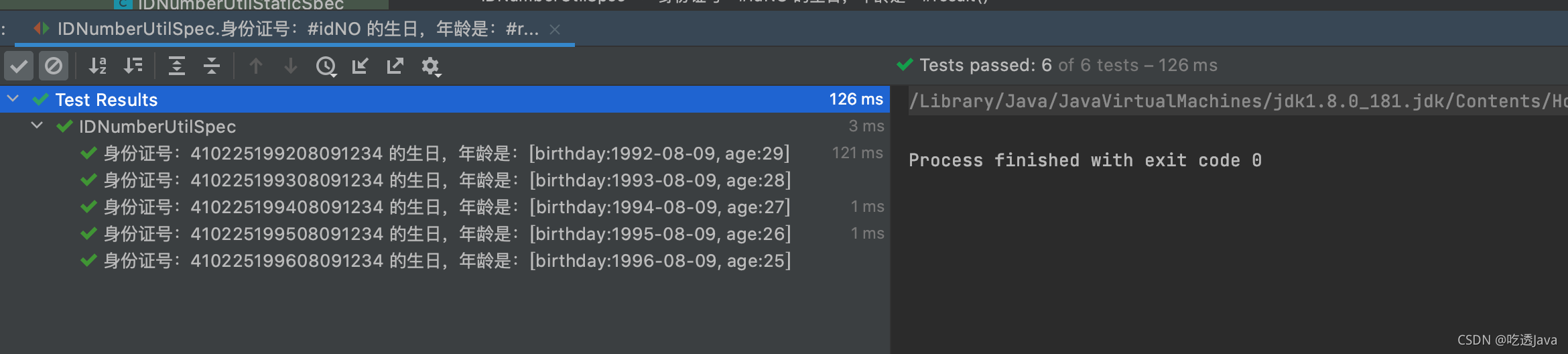This screenshot has height=354, width=1568.
Task: Select the IDNumberUtilSpec run tab
Action: tap(297, 29)
